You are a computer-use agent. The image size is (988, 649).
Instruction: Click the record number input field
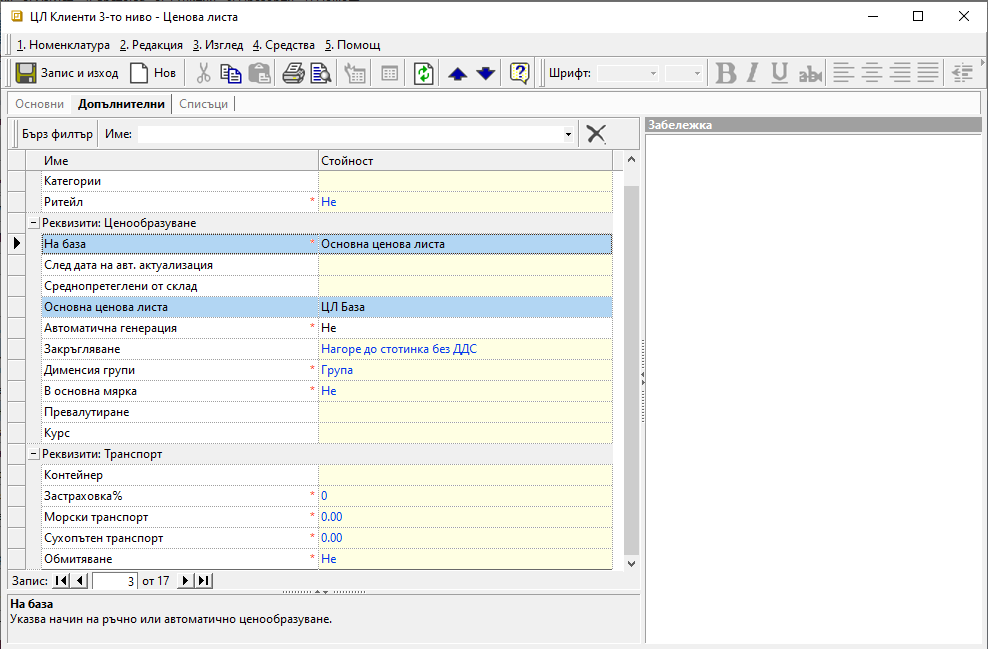click(114, 581)
